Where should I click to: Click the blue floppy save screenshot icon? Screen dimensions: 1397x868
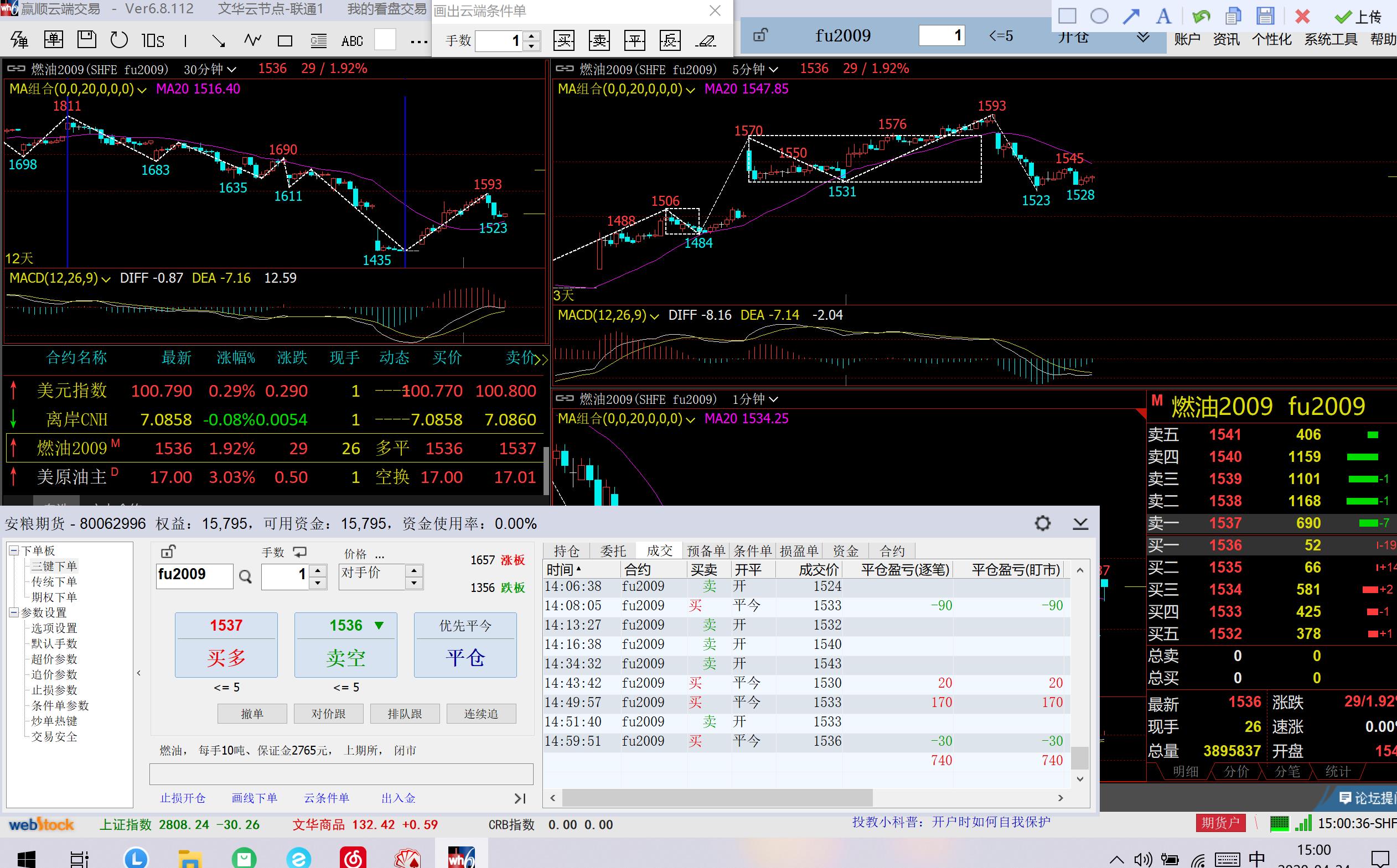coord(1265,16)
